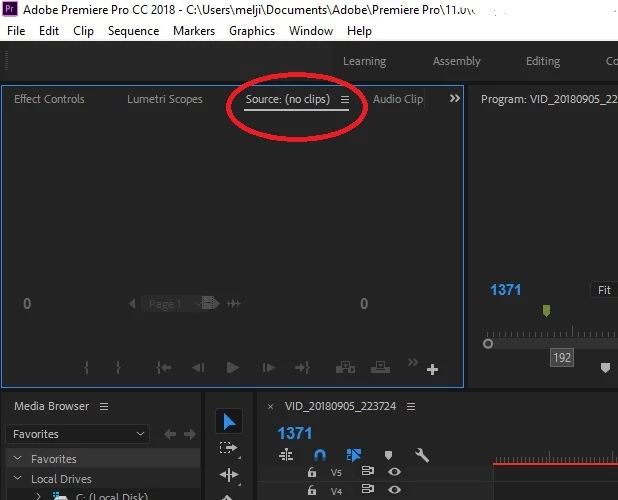Open Source panel hamburger menu

click(345, 100)
